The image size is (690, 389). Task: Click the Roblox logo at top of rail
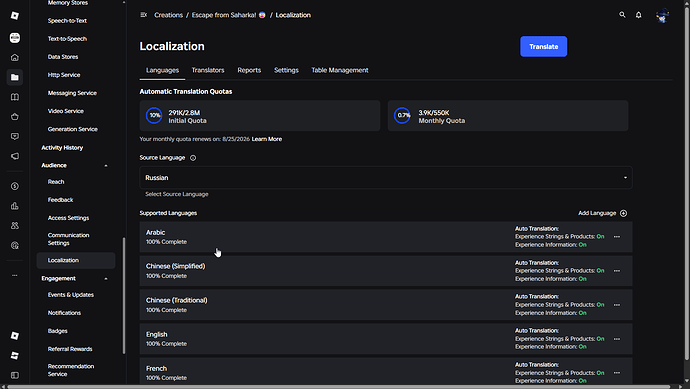(x=15, y=16)
